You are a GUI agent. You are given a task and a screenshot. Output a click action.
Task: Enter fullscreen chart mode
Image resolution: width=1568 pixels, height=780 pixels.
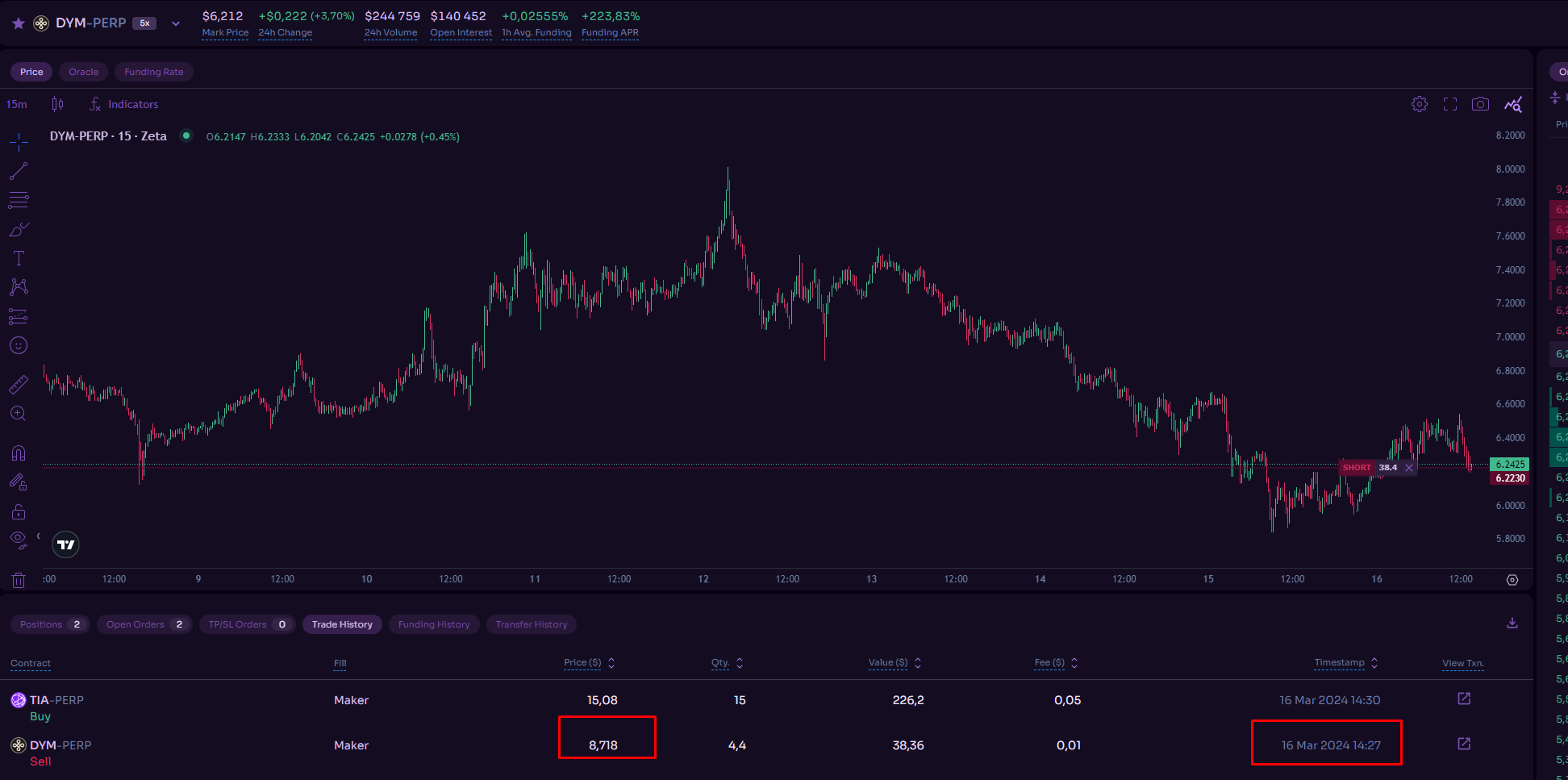click(x=1450, y=104)
